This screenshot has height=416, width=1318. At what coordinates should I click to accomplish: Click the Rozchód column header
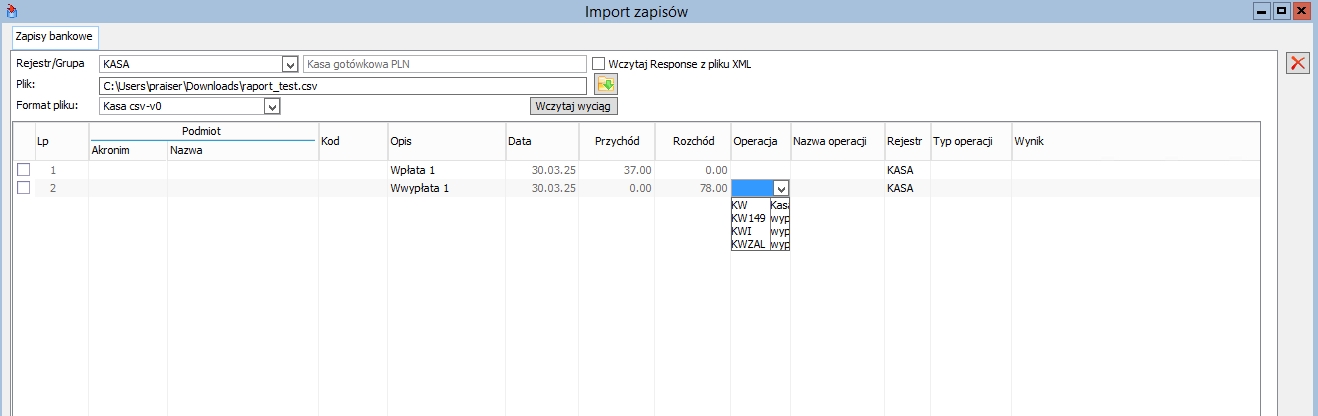693,142
